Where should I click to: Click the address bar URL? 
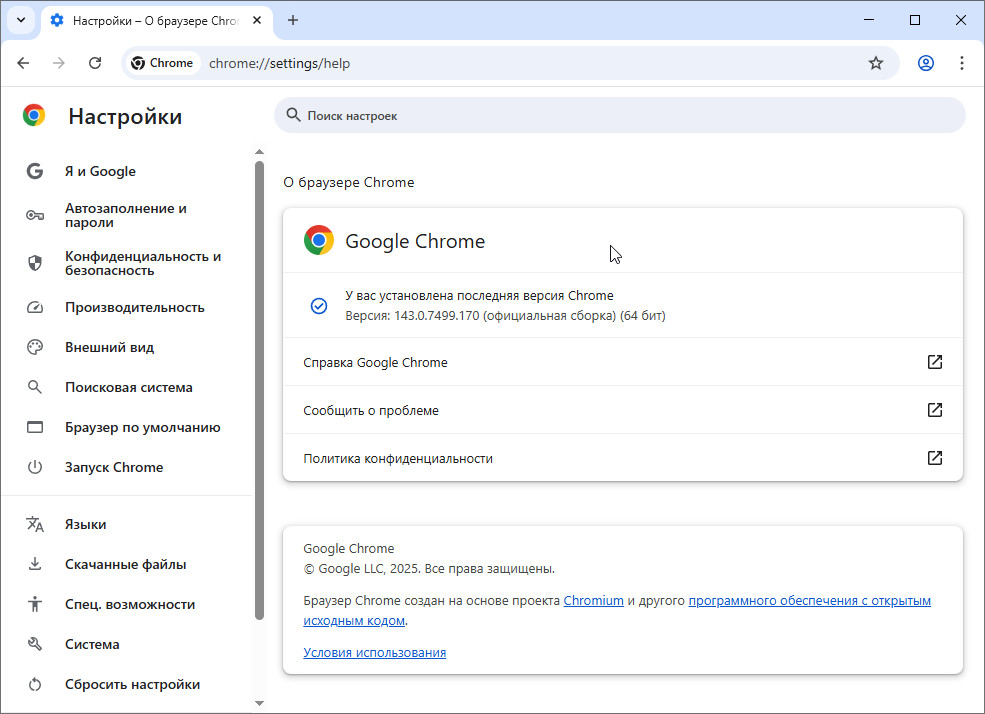[279, 63]
